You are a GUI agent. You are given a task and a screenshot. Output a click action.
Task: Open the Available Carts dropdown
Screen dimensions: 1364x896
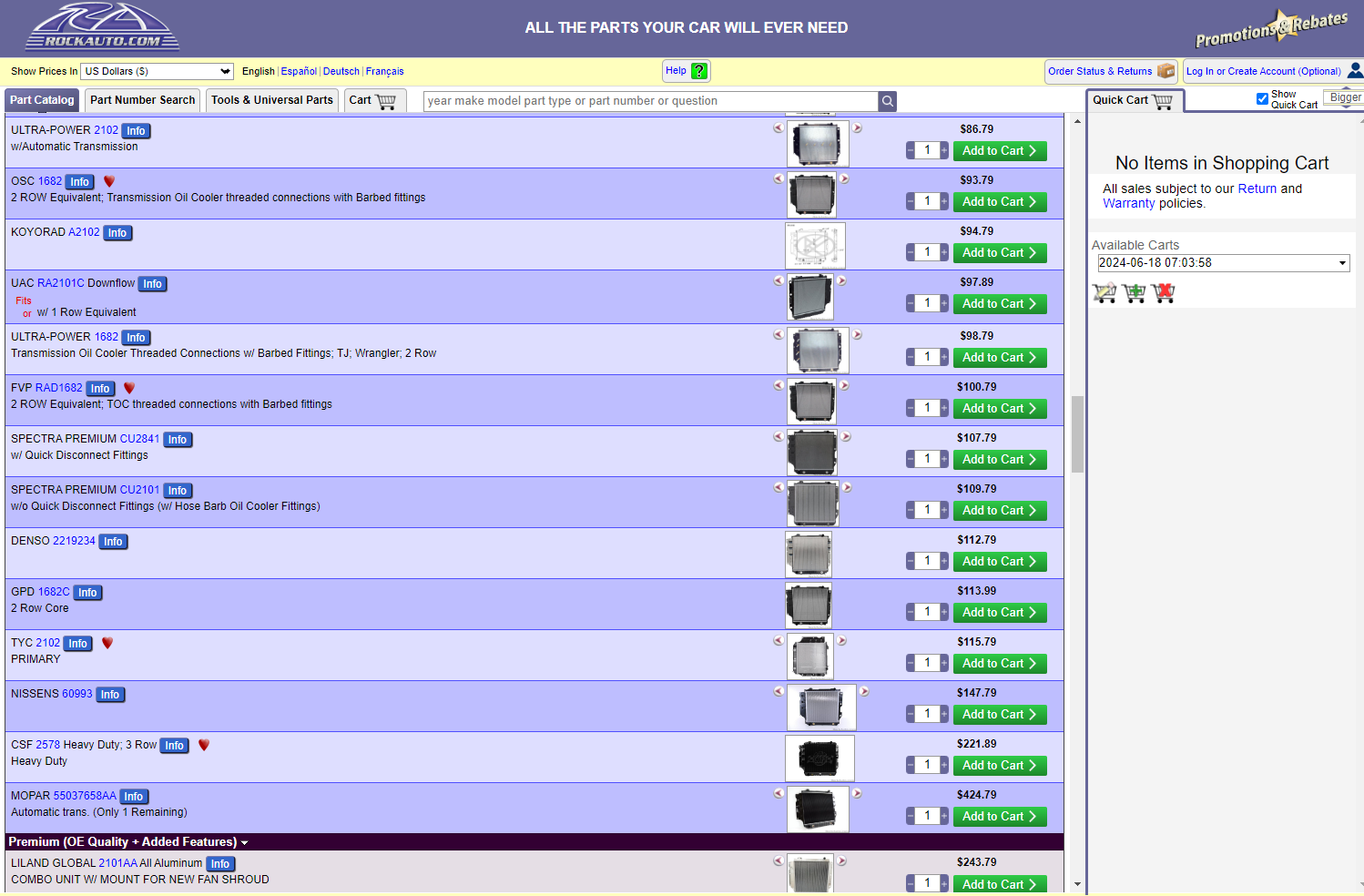(x=1222, y=263)
